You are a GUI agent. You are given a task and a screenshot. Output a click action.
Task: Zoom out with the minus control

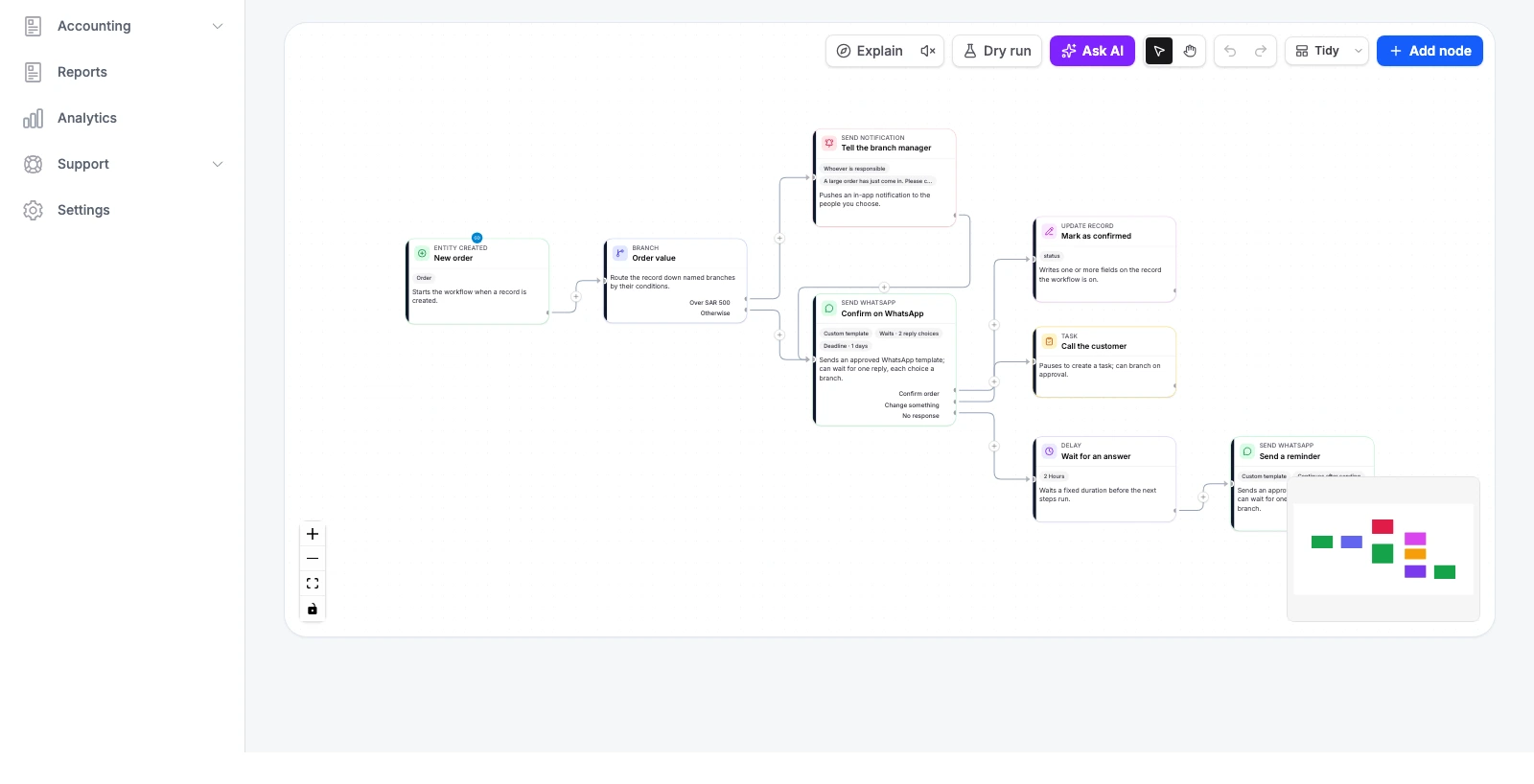(x=313, y=559)
